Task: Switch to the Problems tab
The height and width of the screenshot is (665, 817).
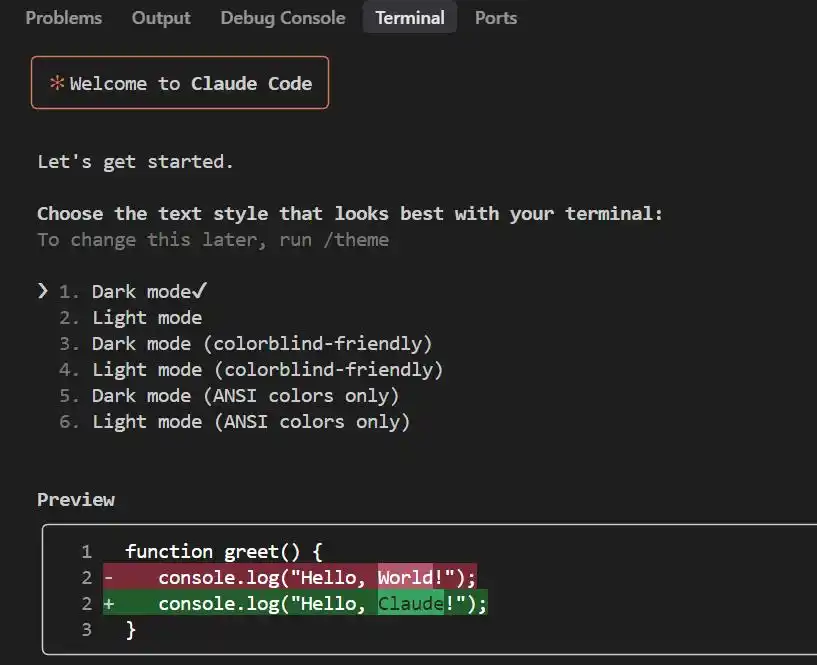Action: [64, 18]
